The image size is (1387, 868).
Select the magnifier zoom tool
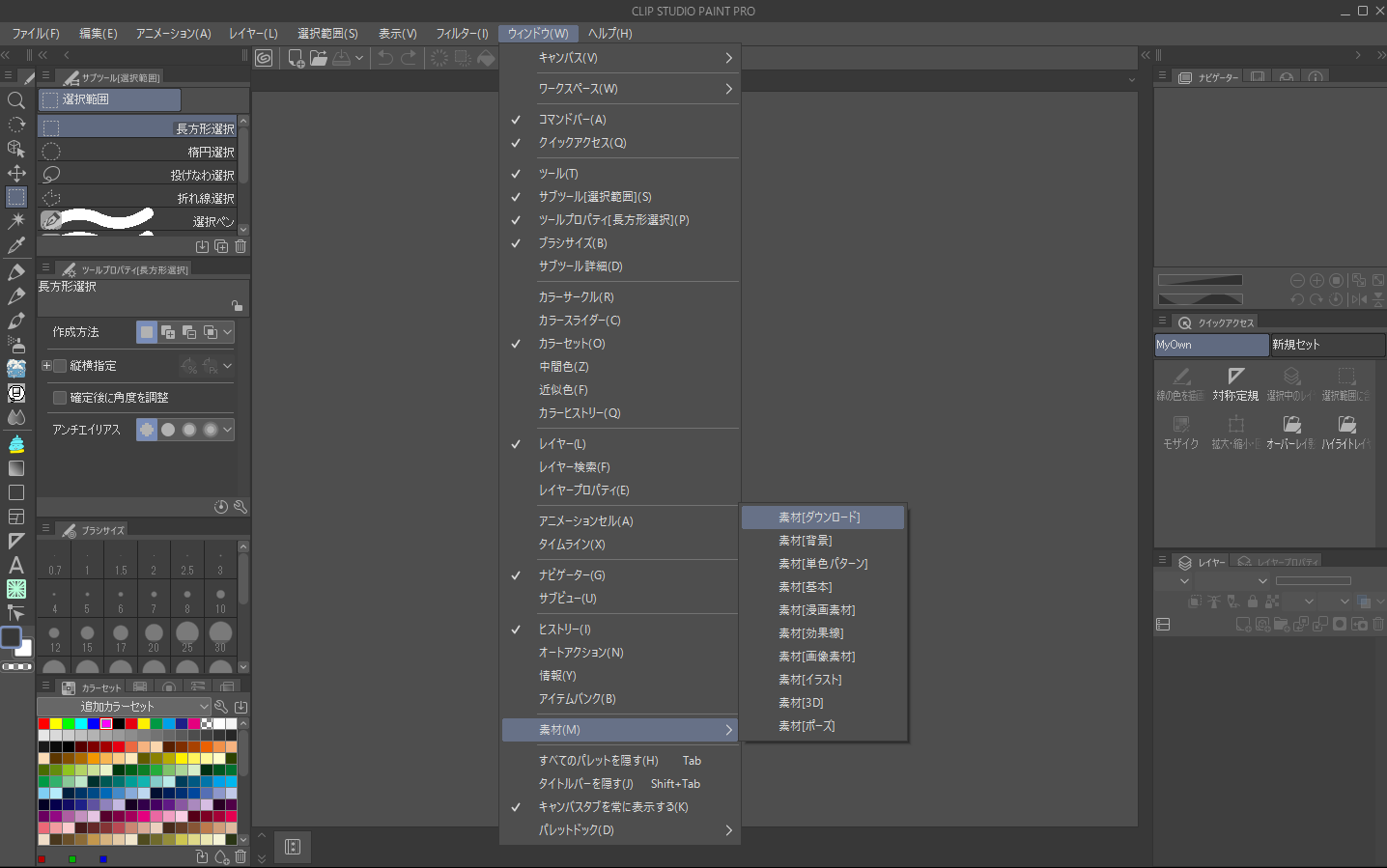pos(16,100)
